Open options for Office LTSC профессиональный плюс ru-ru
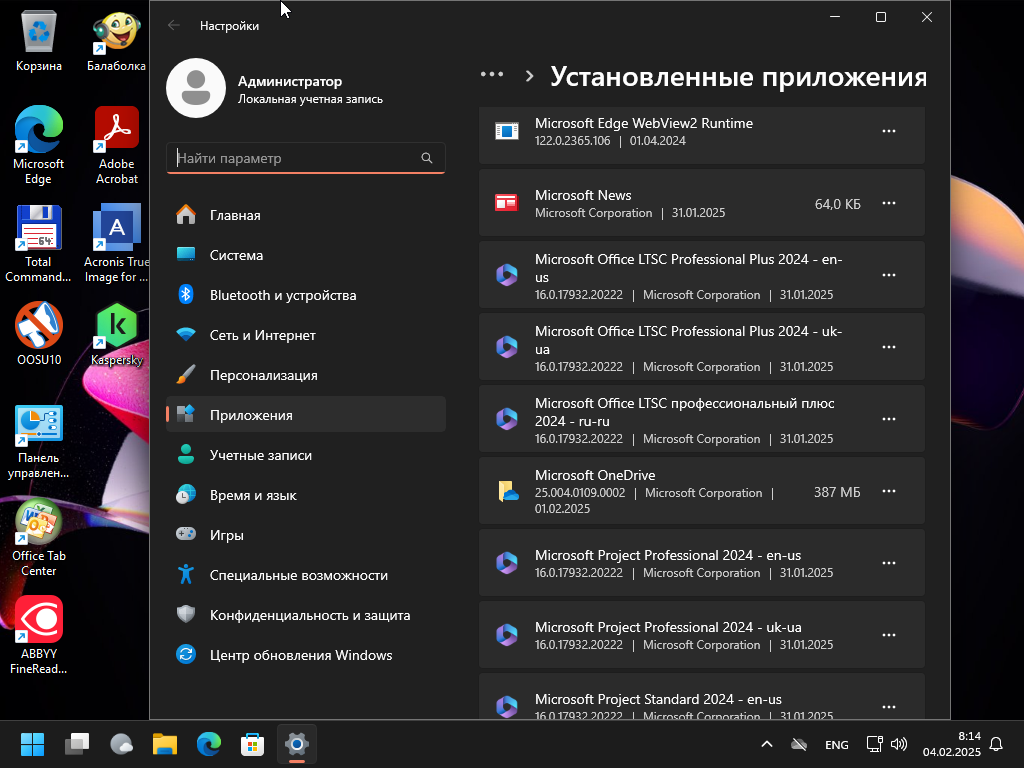 point(889,419)
